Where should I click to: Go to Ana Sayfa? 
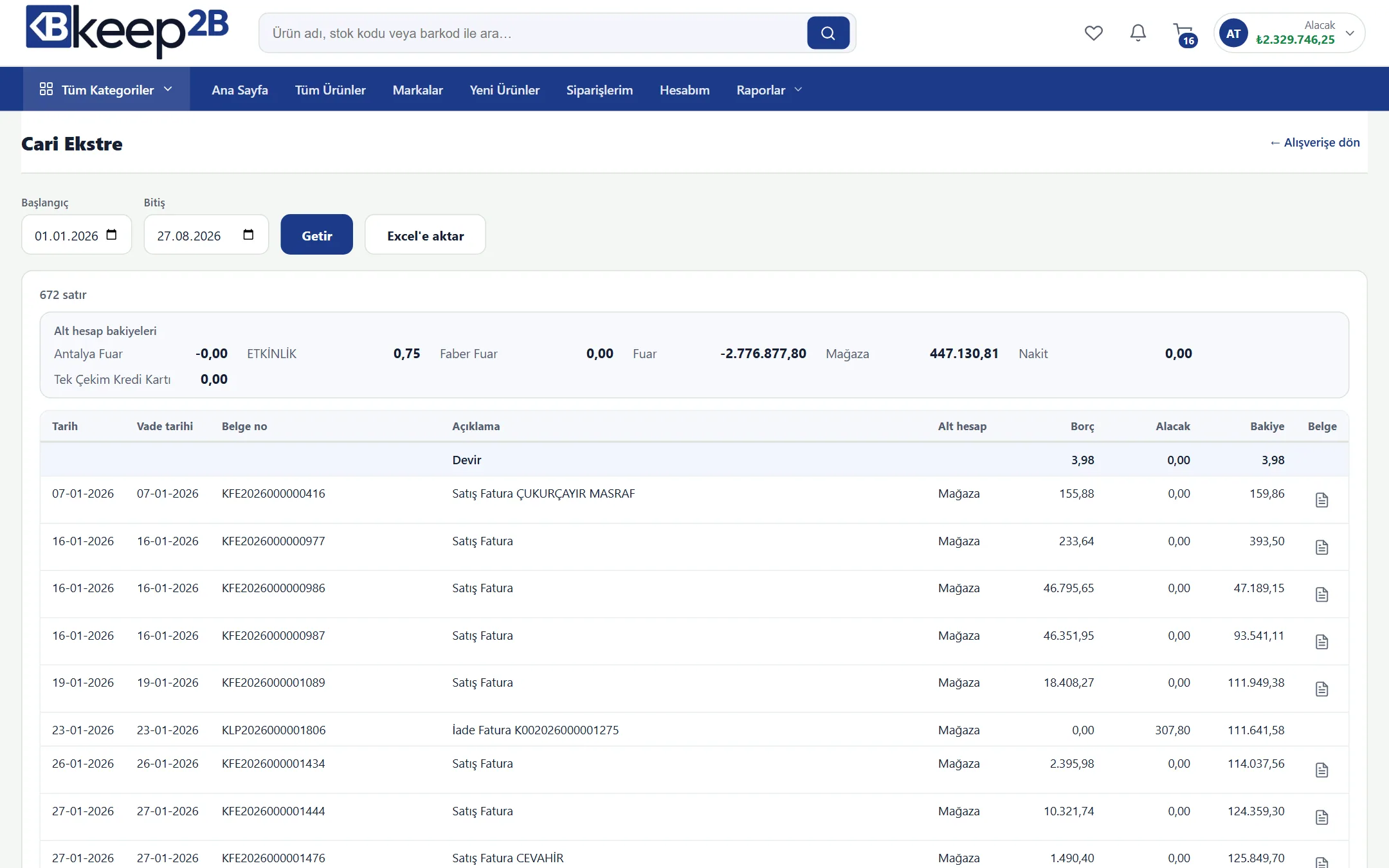[x=240, y=90]
